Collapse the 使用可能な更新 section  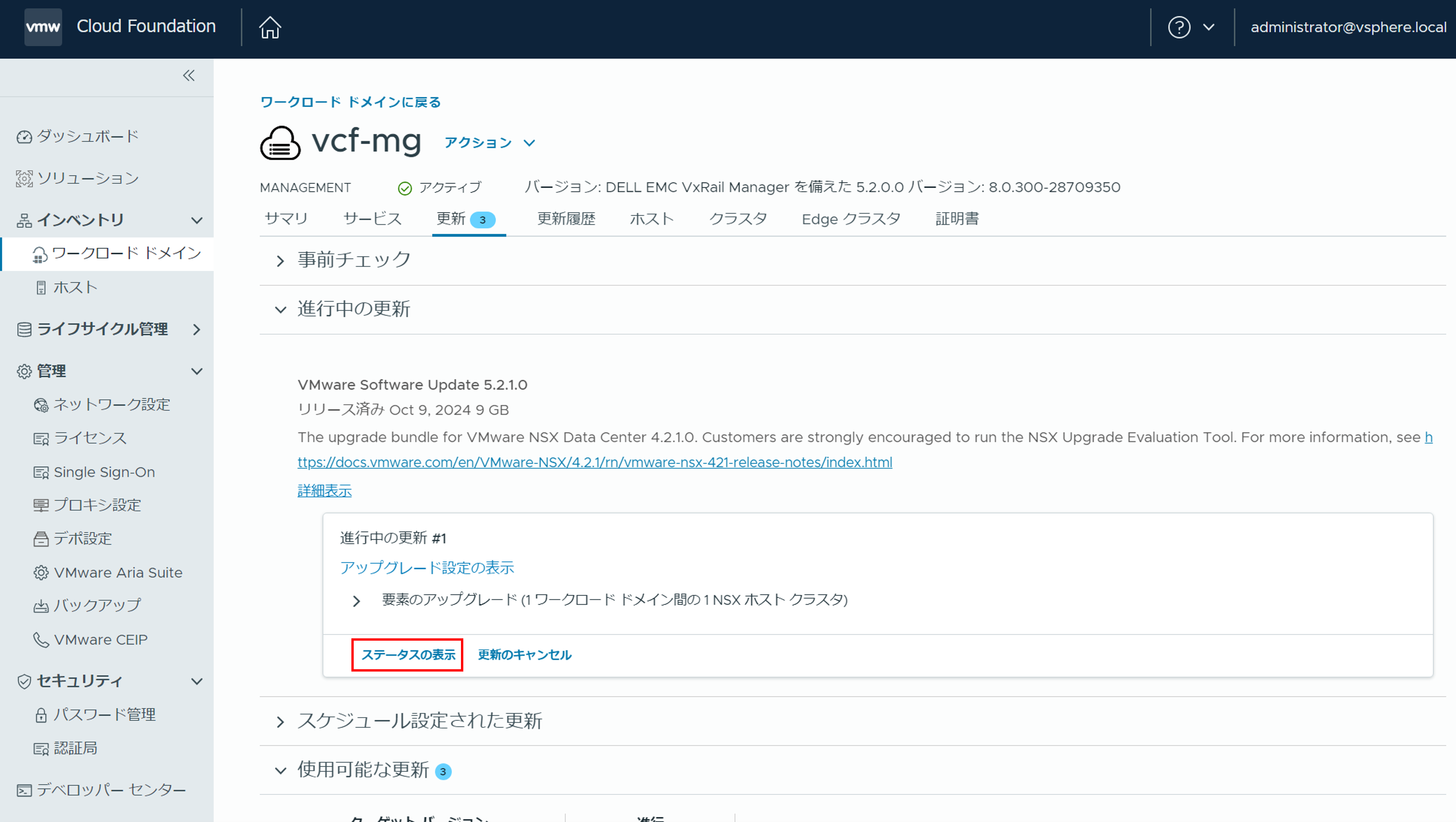point(280,771)
